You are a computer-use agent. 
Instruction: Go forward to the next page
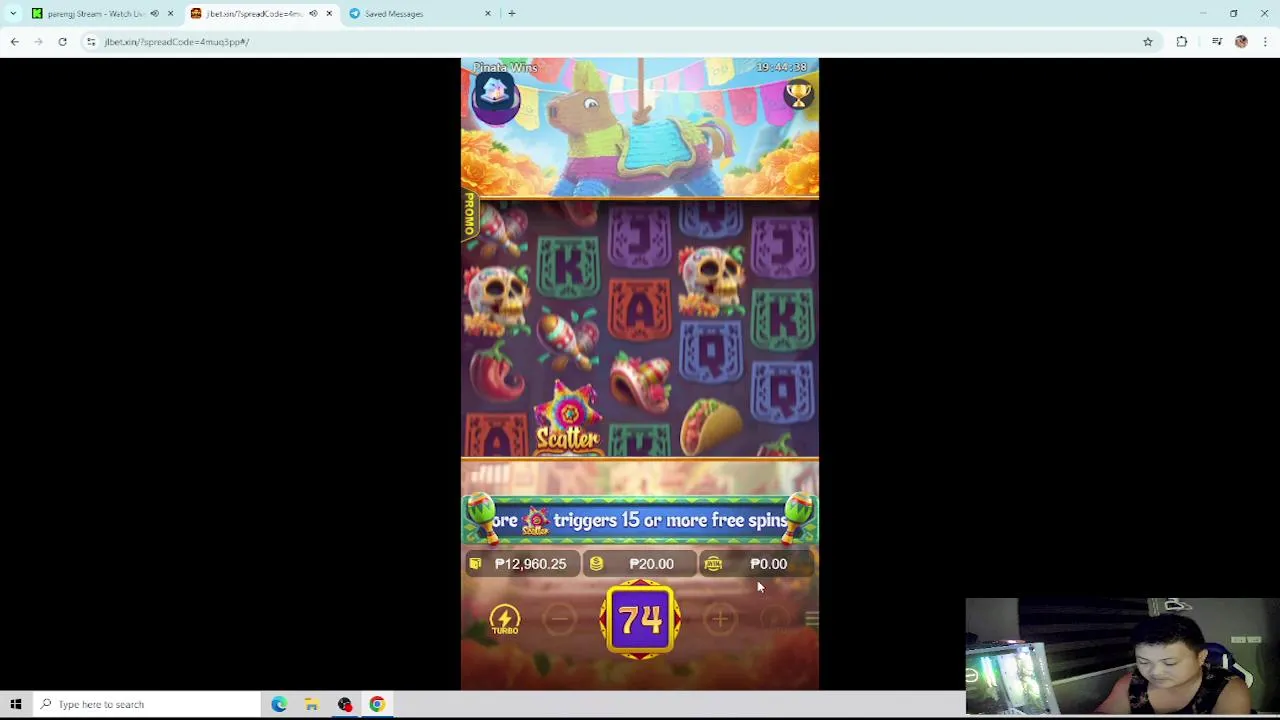tap(38, 42)
